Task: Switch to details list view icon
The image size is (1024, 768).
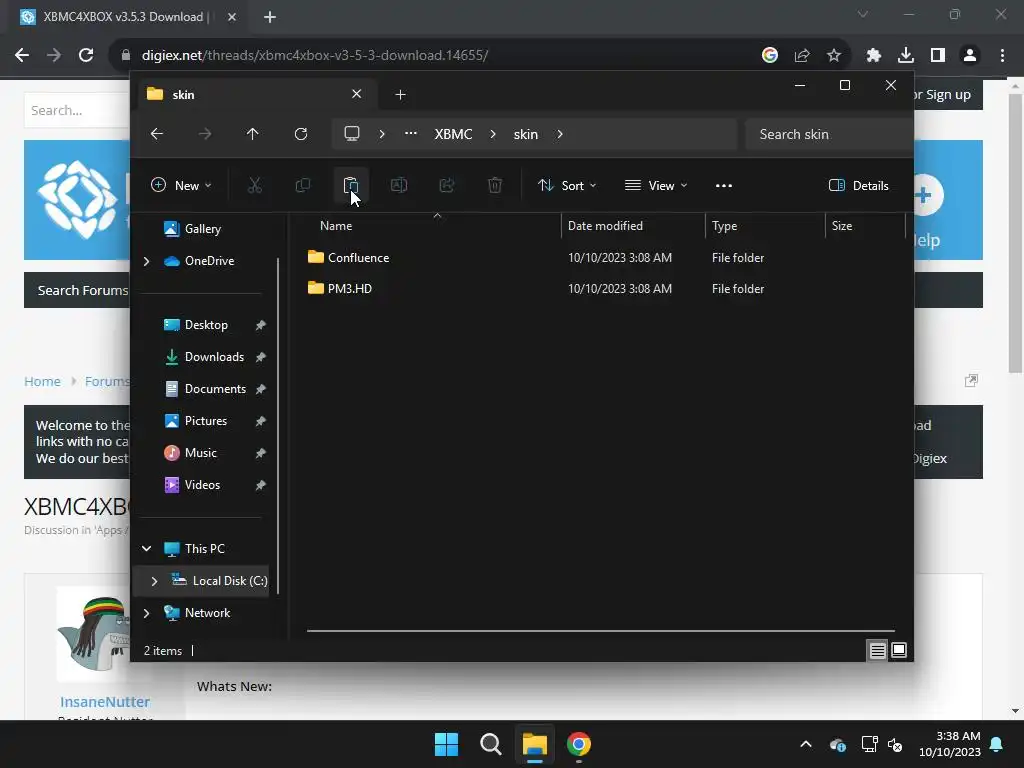Action: (877, 650)
